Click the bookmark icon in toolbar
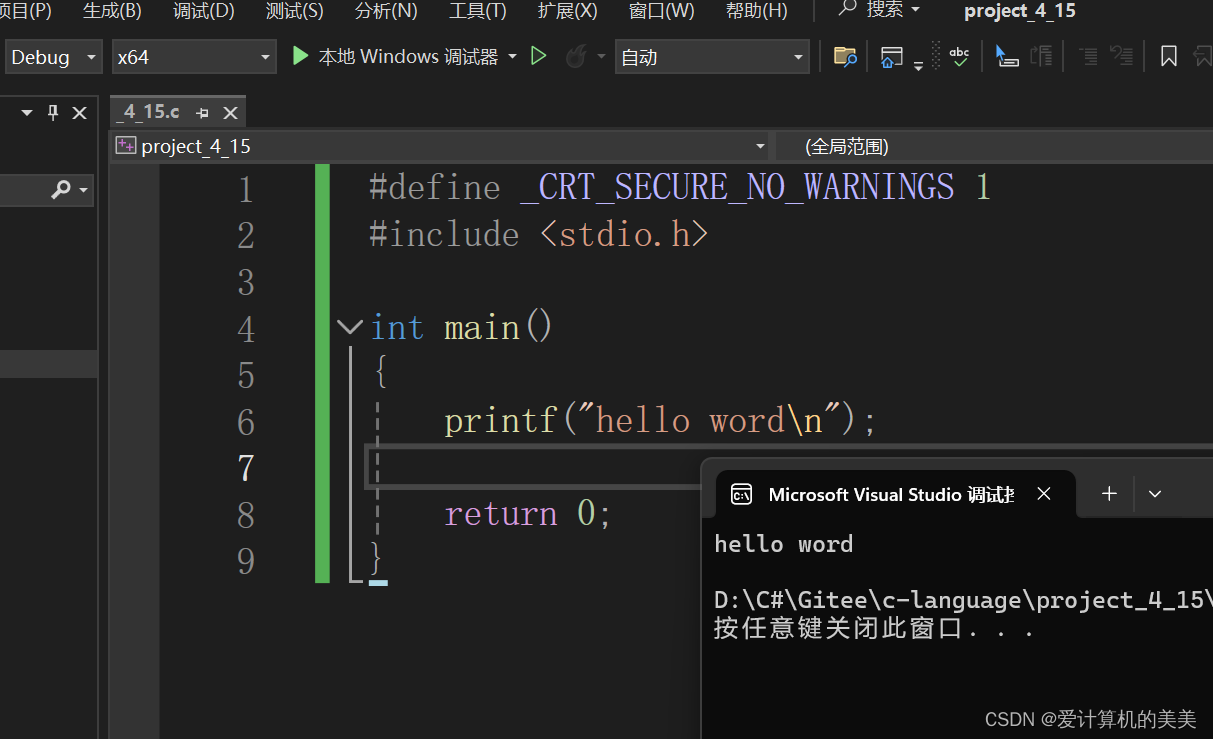The width and height of the screenshot is (1213, 739). 1168,57
